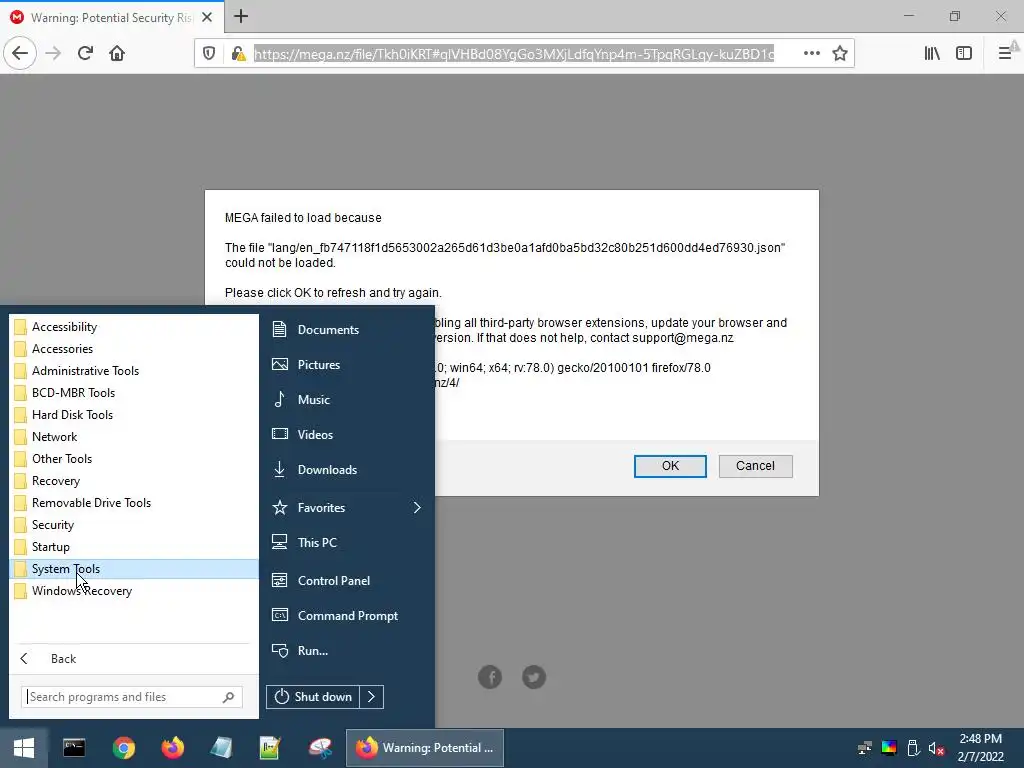Open the Run... dialog
The image size is (1024, 768).
click(x=347, y=650)
